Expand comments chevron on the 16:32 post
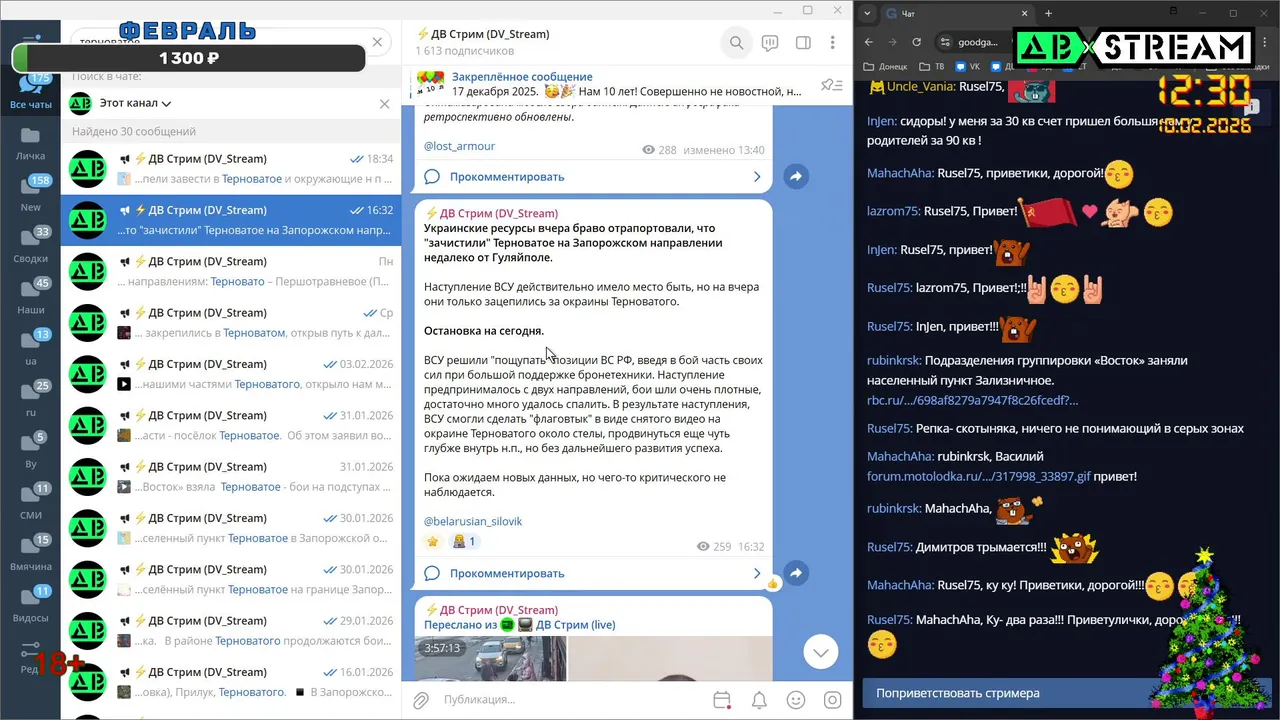 click(757, 573)
